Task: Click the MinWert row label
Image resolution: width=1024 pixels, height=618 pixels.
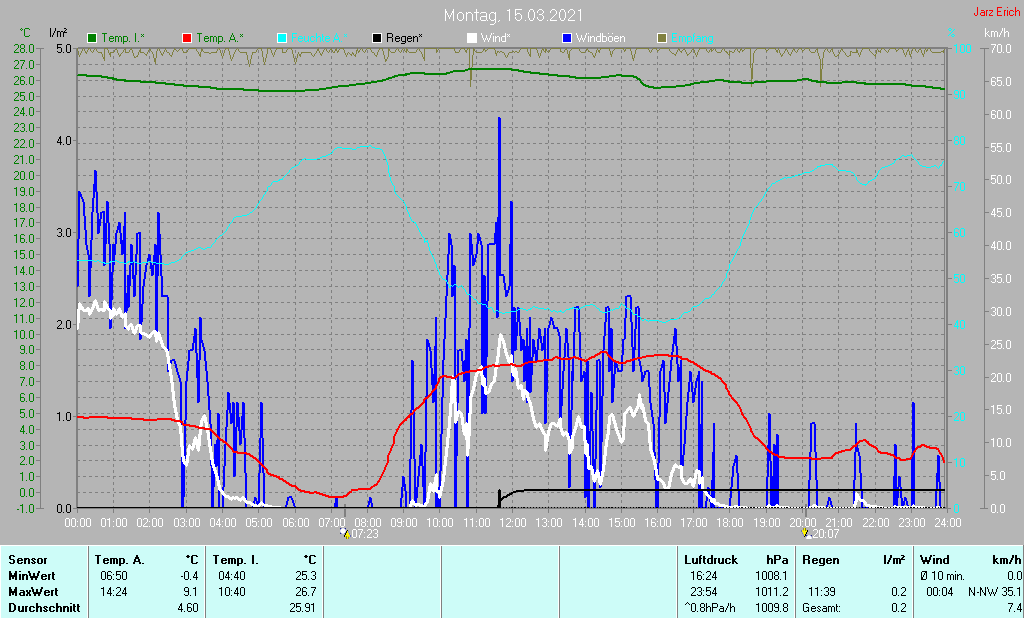Action: [32, 576]
